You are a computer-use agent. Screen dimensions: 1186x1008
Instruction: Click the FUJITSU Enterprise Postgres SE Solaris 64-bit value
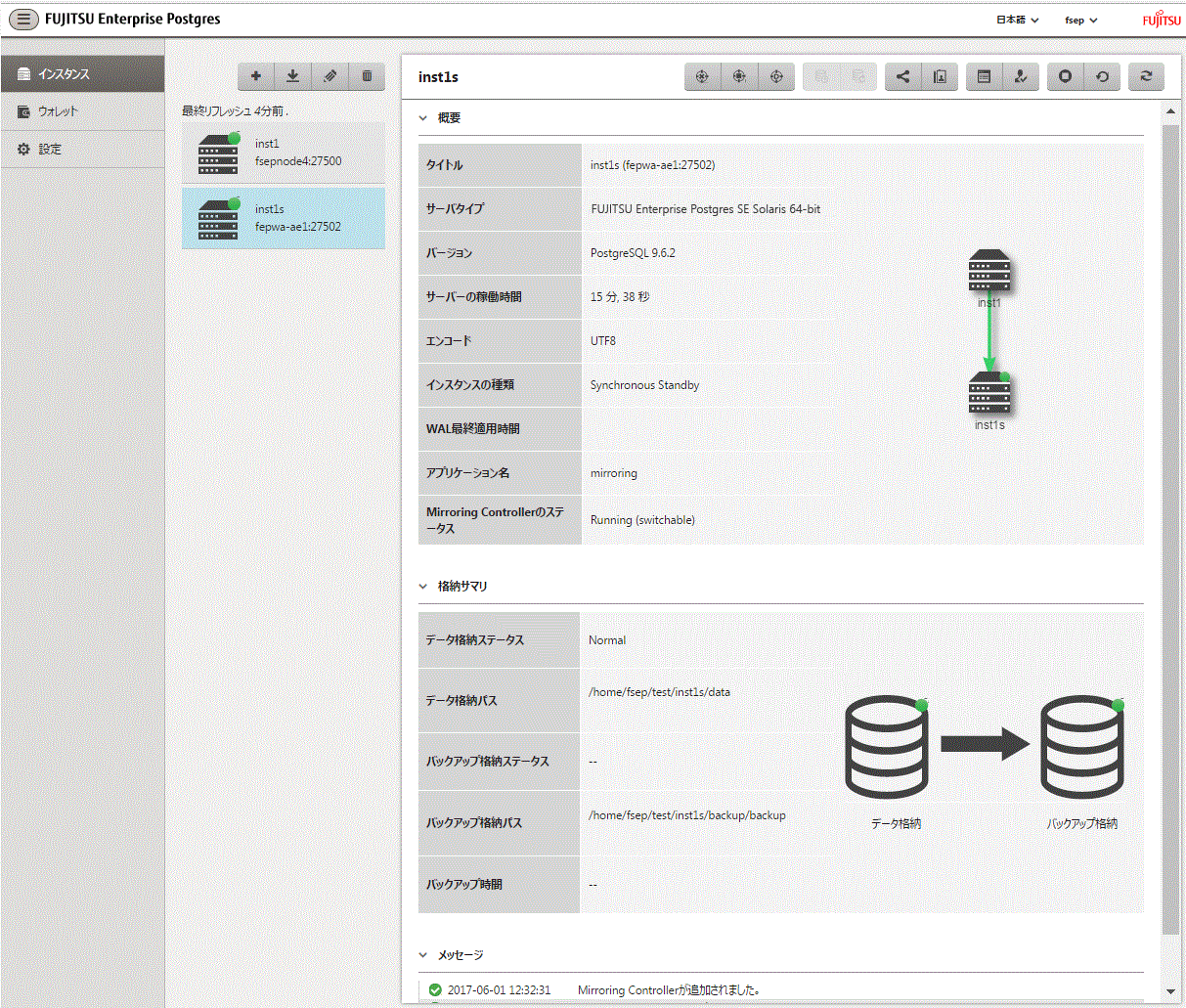[706, 209]
